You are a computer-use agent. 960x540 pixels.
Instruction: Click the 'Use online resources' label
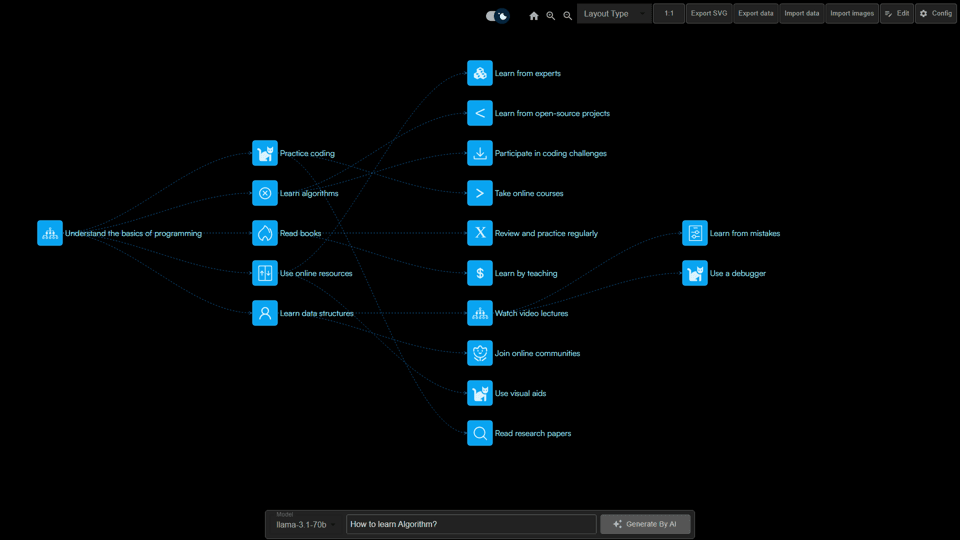coord(316,273)
